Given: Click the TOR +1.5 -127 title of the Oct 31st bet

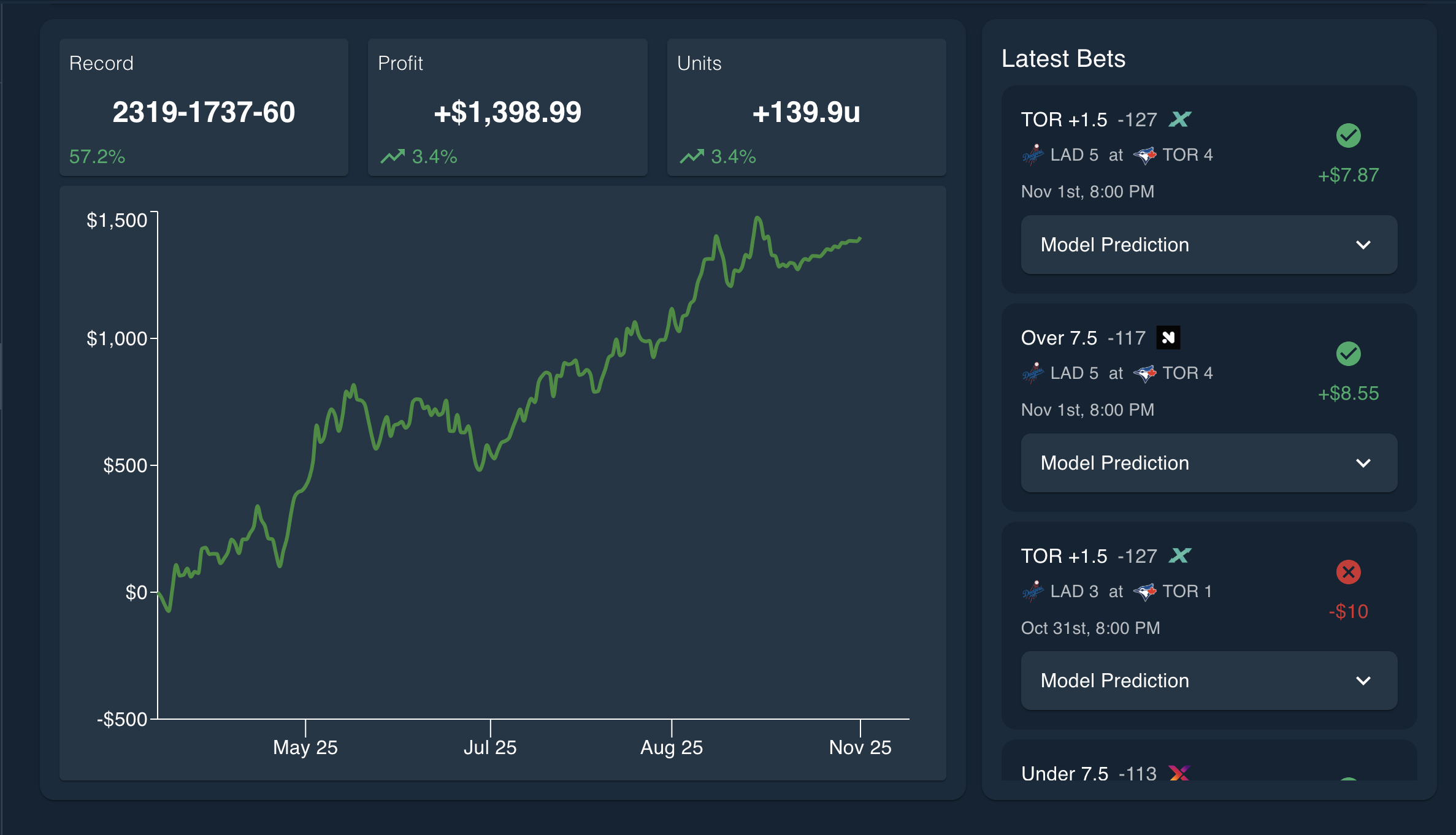Looking at the screenshot, I should (1089, 556).
